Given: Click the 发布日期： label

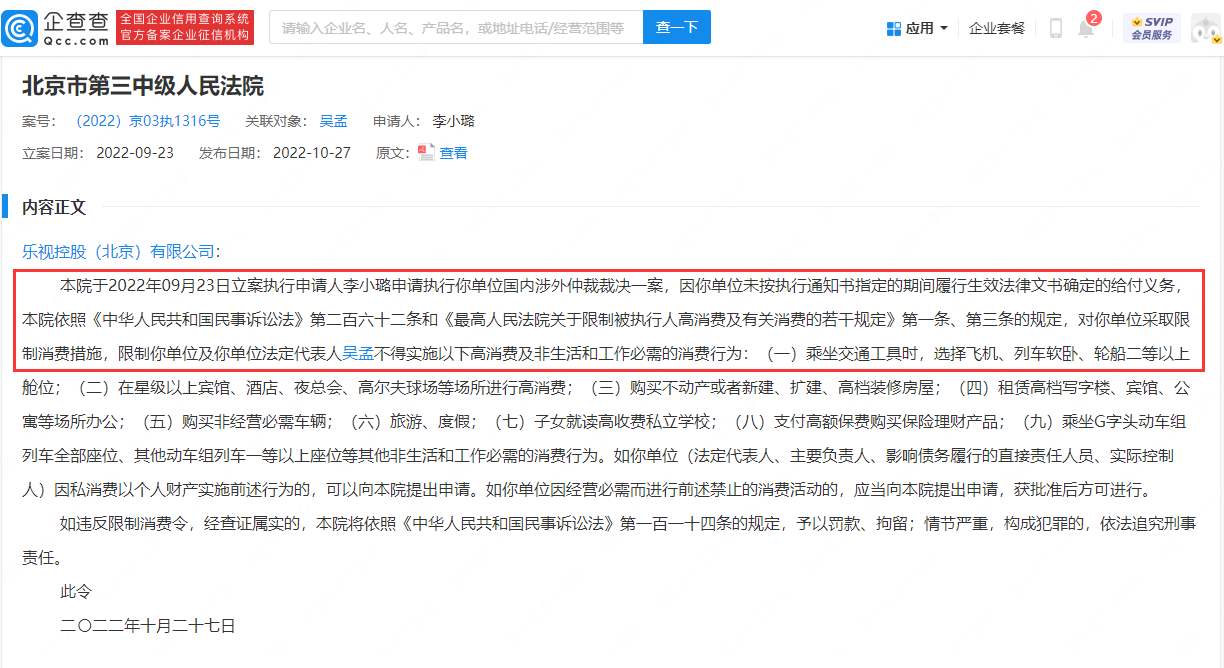Looking at the screenshot, I should pos(230,153).
